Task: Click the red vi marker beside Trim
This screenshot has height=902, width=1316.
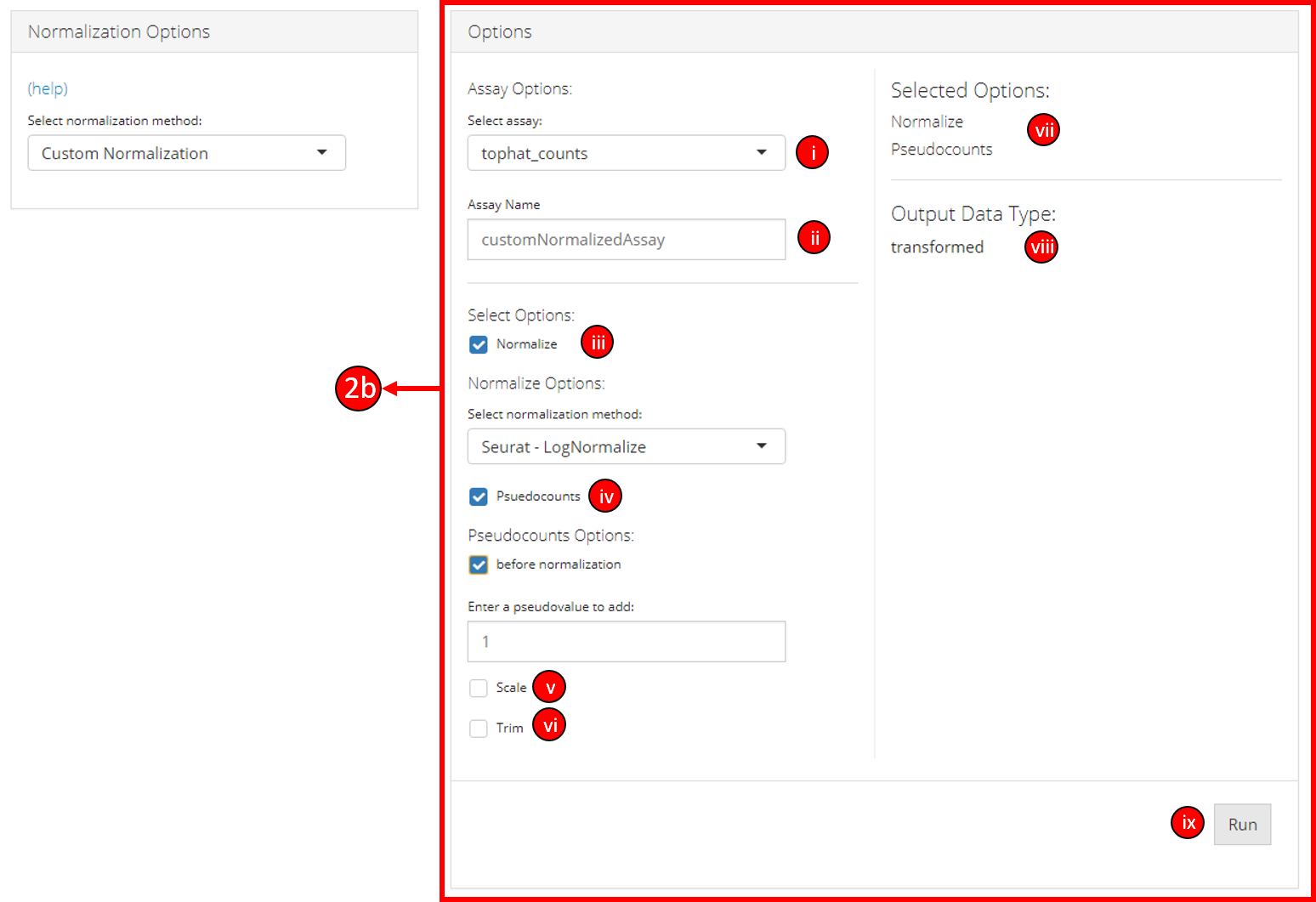Action: click(549, 725)
